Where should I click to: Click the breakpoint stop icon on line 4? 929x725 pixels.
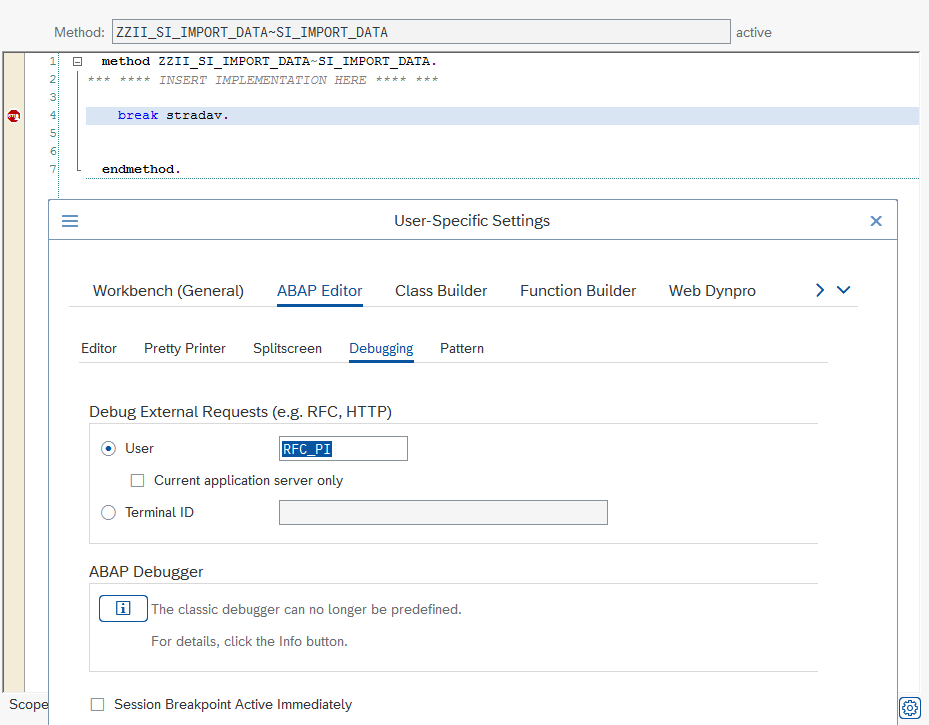pos(14,116)
